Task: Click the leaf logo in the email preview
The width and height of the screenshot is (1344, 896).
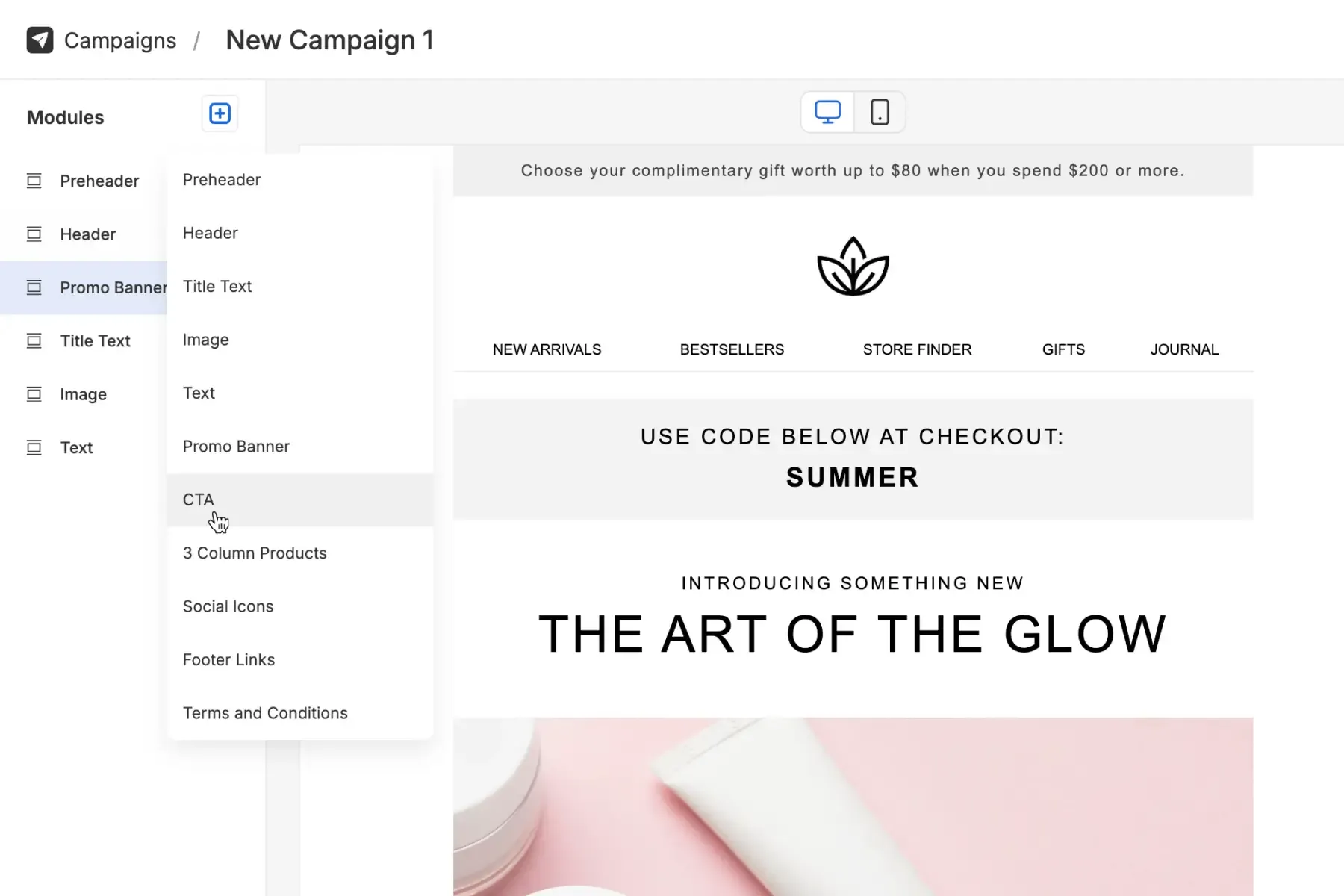Action: 852,267
